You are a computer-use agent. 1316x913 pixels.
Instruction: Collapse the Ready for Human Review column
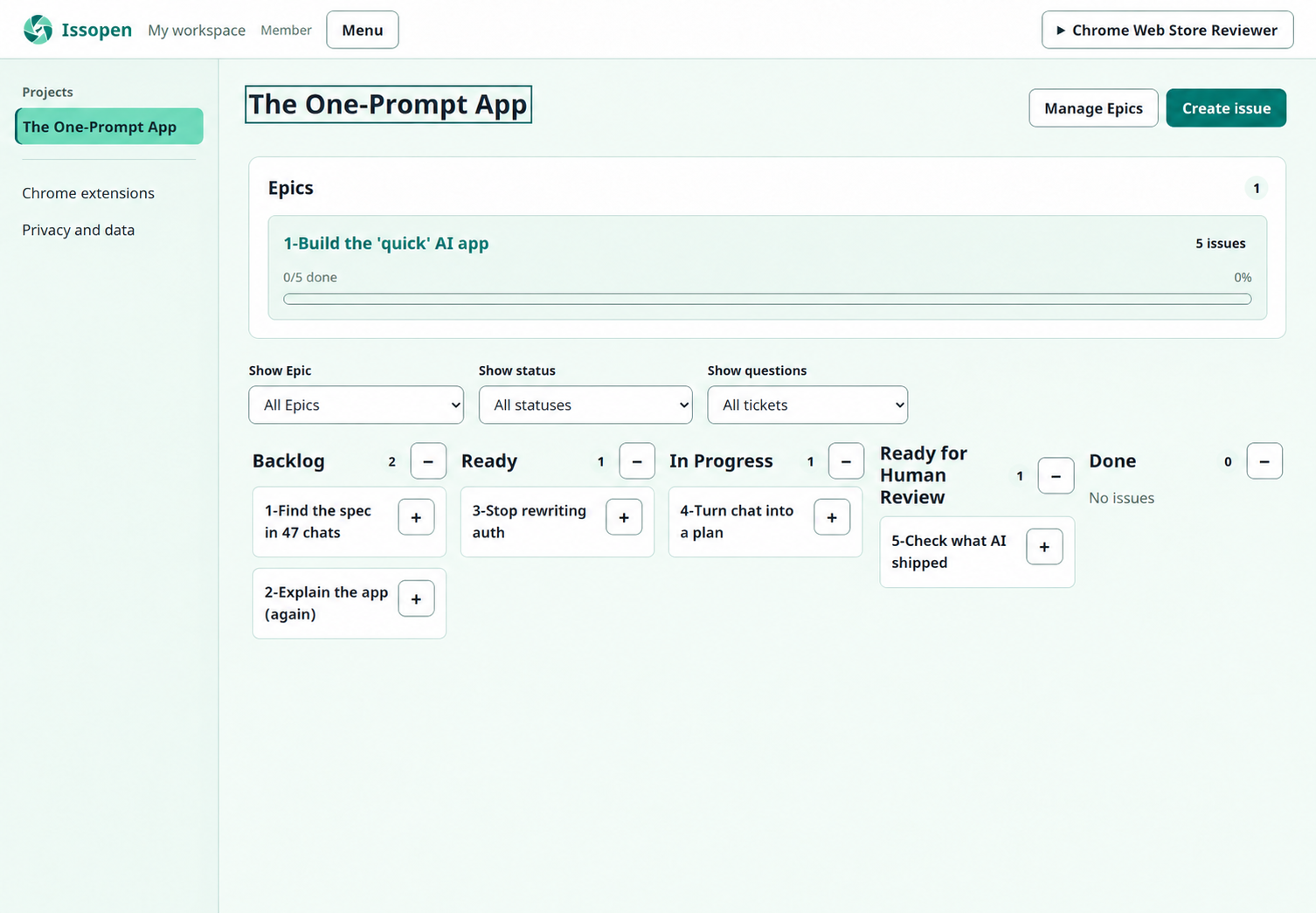pos(1056,475)
